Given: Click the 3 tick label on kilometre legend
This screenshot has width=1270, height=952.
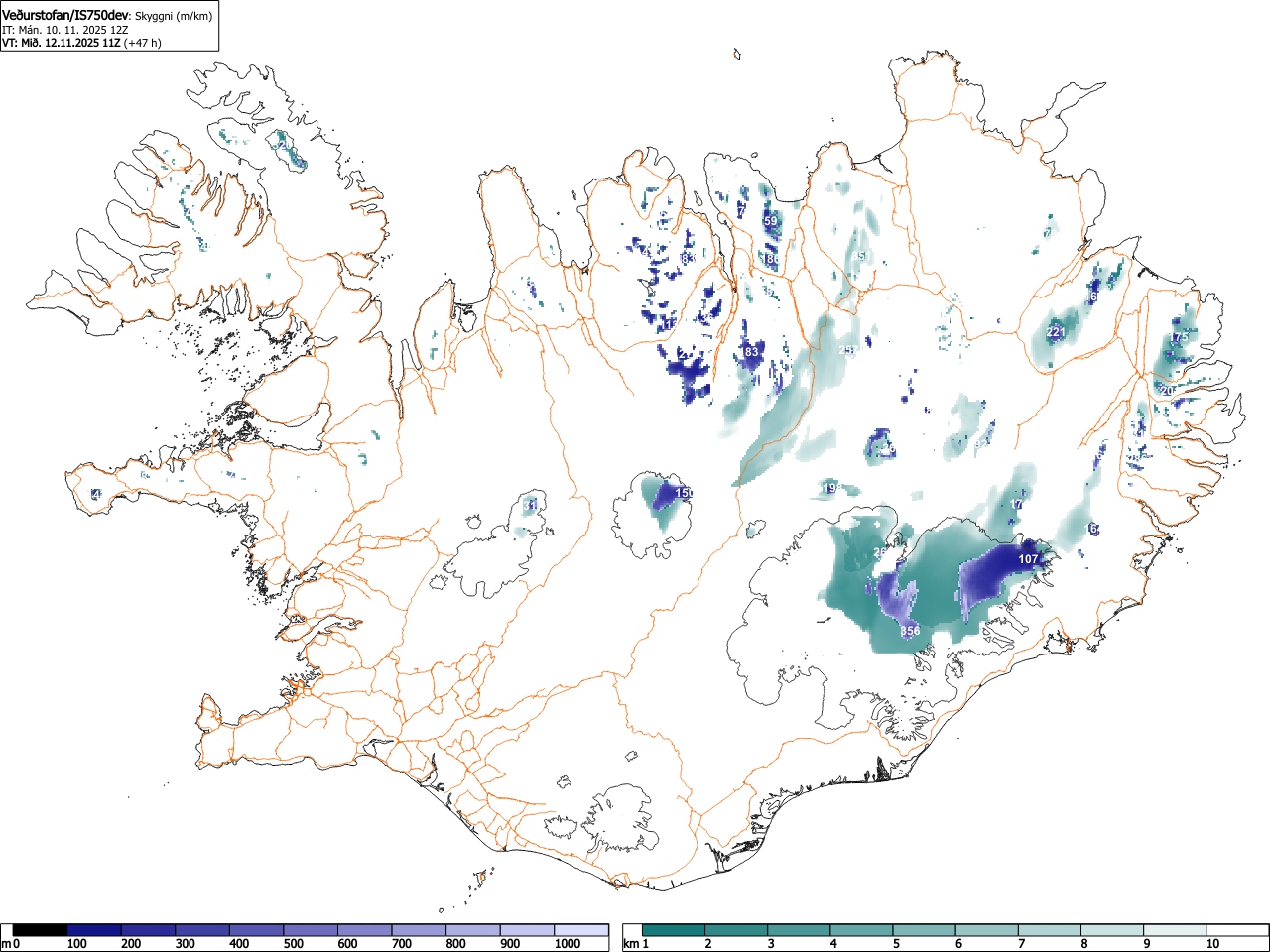Looking at the screenshot, I should [771, 944].
